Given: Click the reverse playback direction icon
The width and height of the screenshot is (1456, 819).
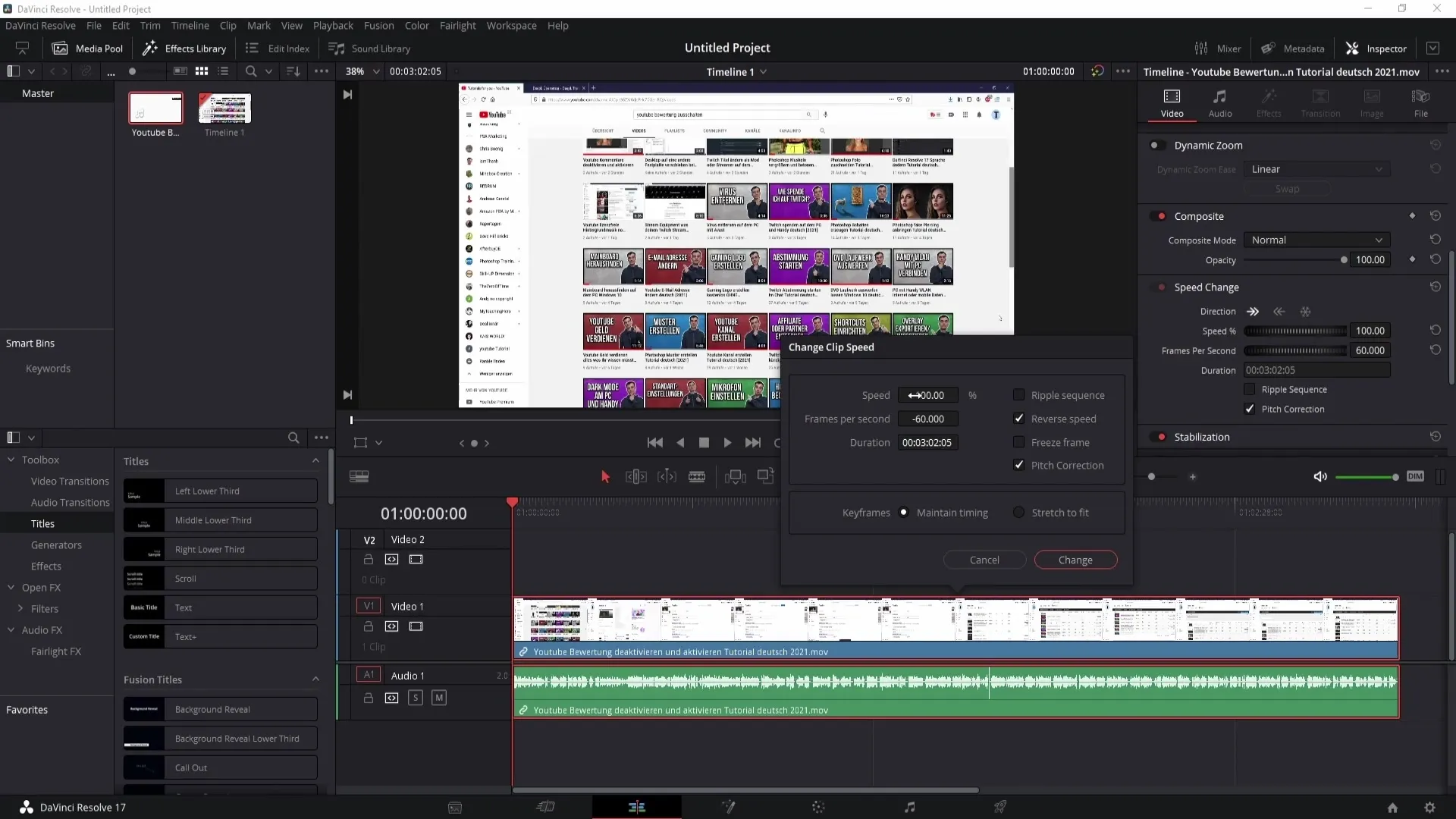Looking at the screenshot, I should pos(1279,311).
